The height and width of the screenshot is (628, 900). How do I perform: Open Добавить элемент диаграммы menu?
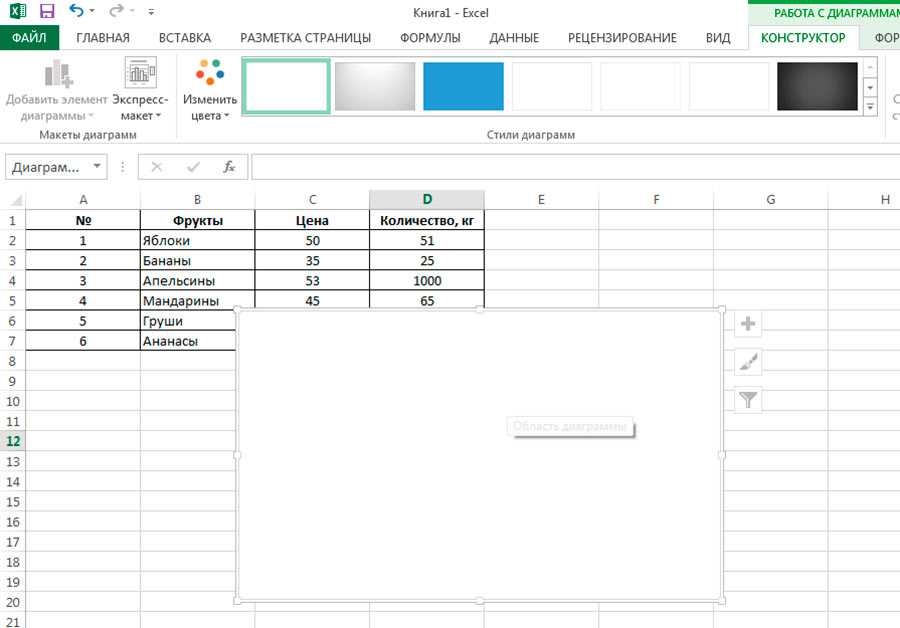click(x=56, y=91)
